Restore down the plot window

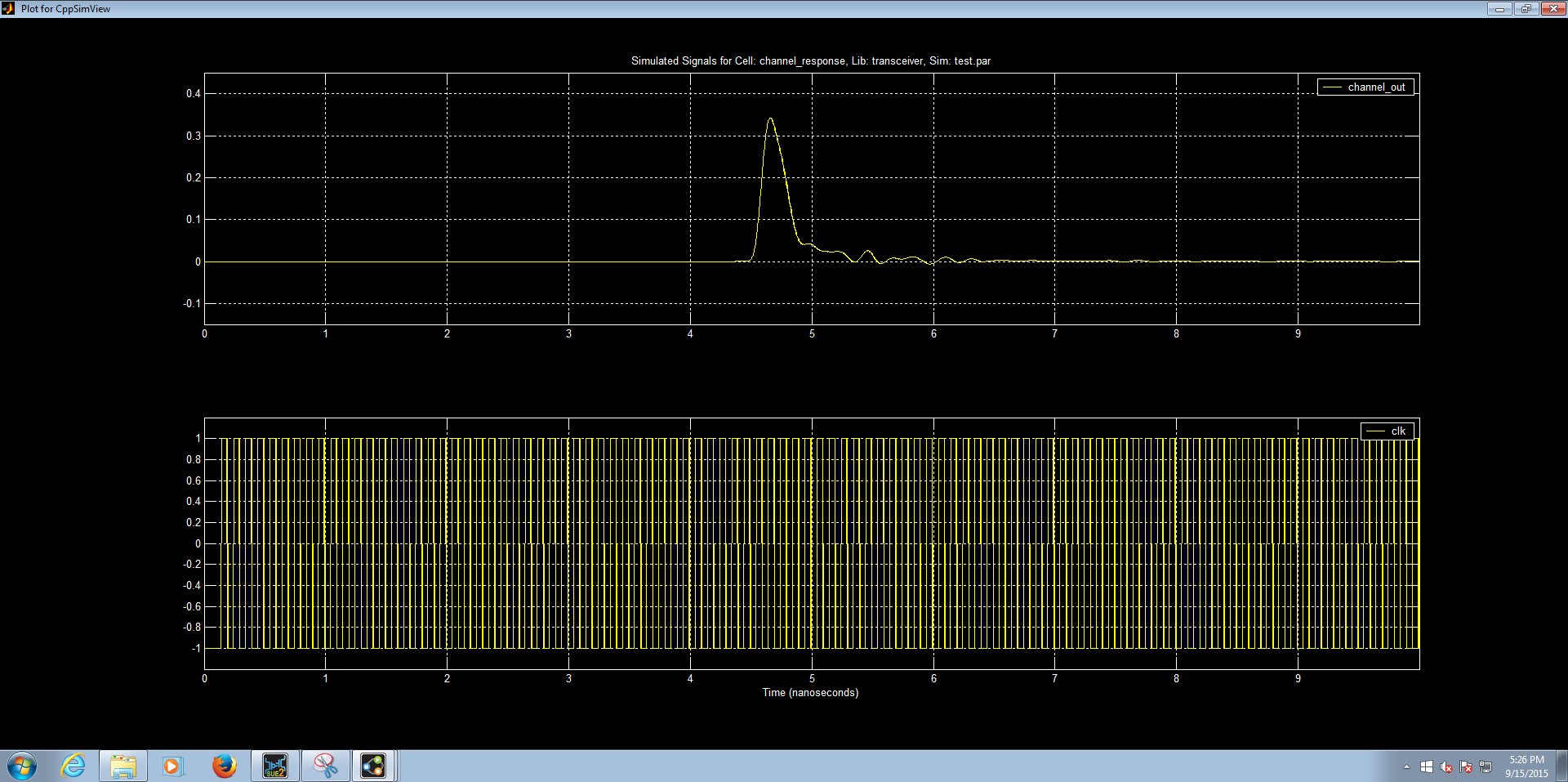[x=1526, y=9]
